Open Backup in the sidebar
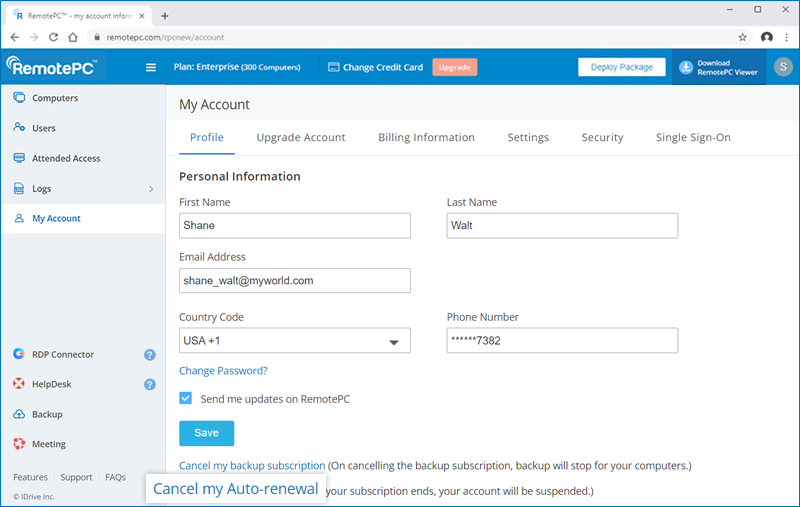This screenshot has height=507, width=800. pos(47,414)
